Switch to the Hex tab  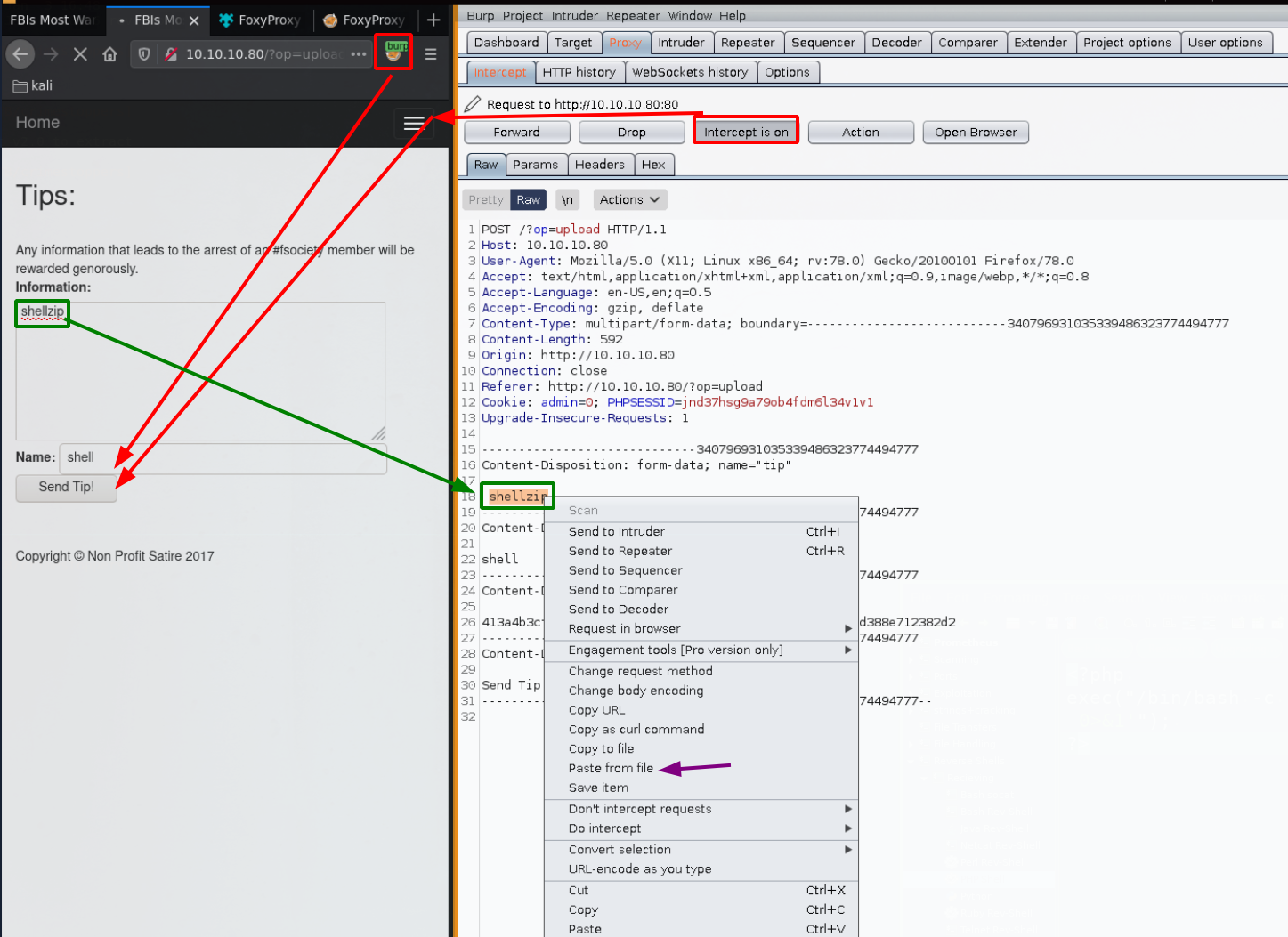tap(653, 165)
